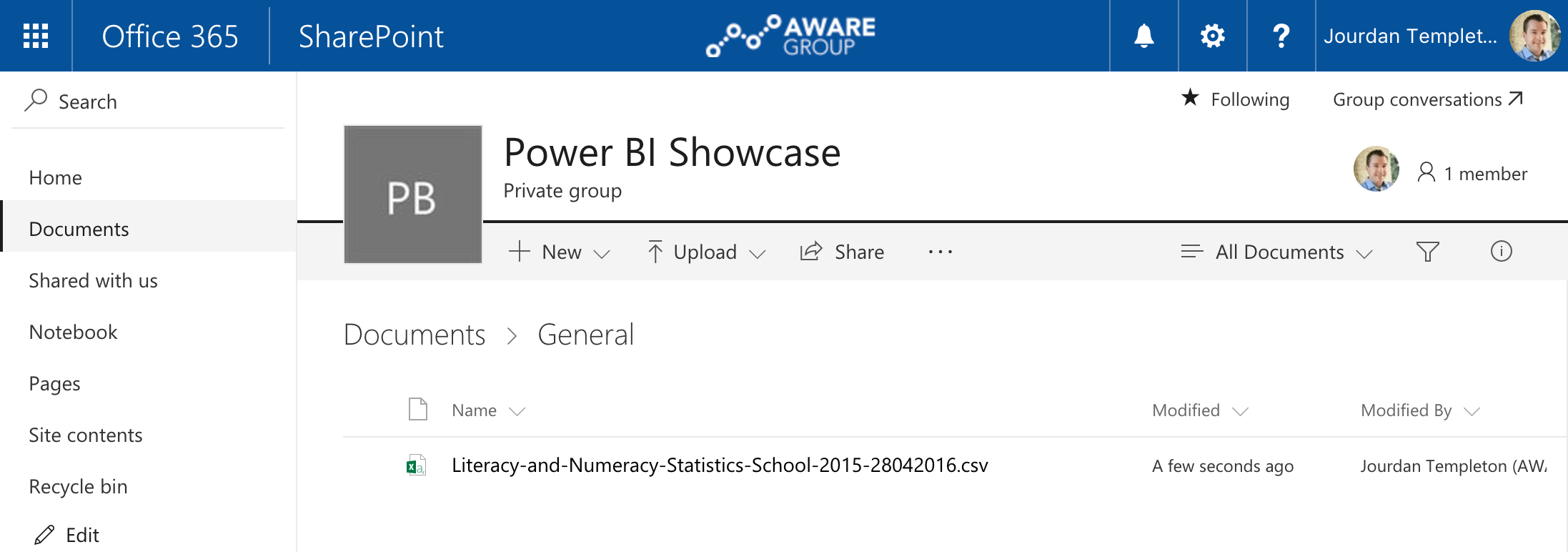This screenshot has width=1568, height=552.
Task: Click the Aware Group logo
Action: (x=791, y=36)
